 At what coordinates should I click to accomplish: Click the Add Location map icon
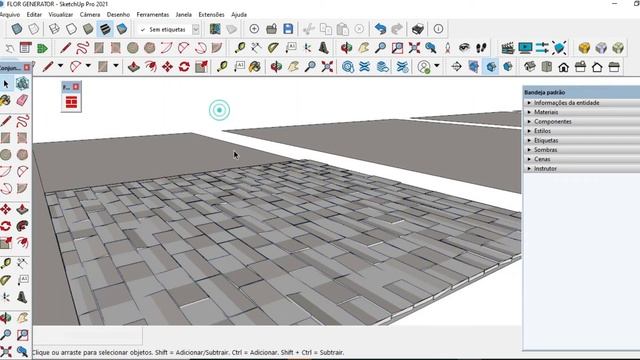tap(215, 29)
